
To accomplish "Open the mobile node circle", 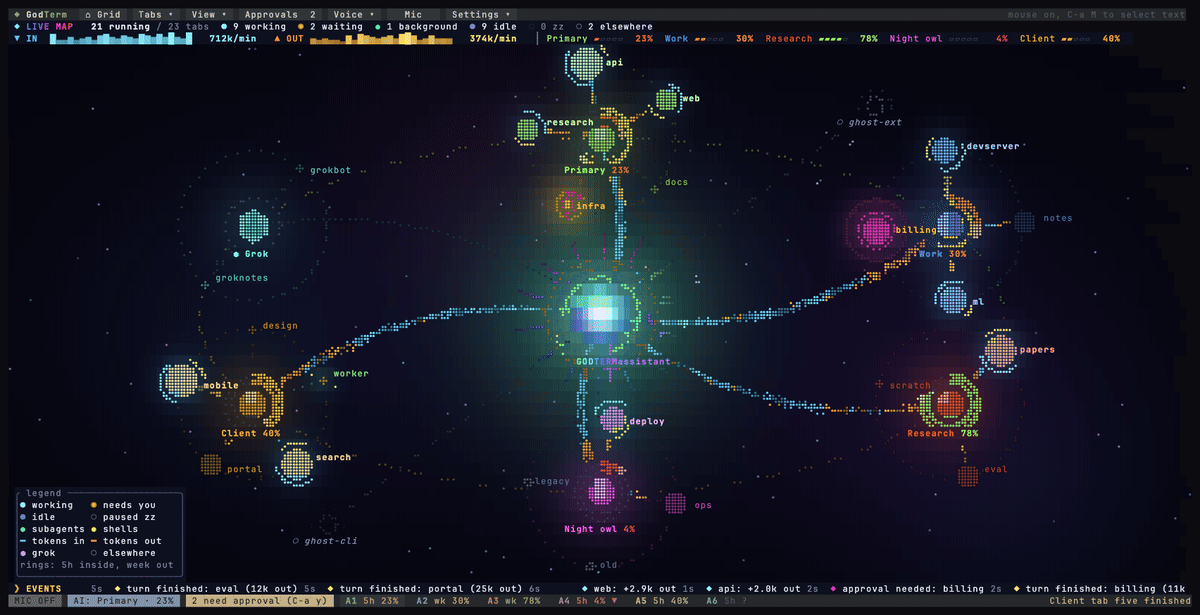I will [180, 382].
